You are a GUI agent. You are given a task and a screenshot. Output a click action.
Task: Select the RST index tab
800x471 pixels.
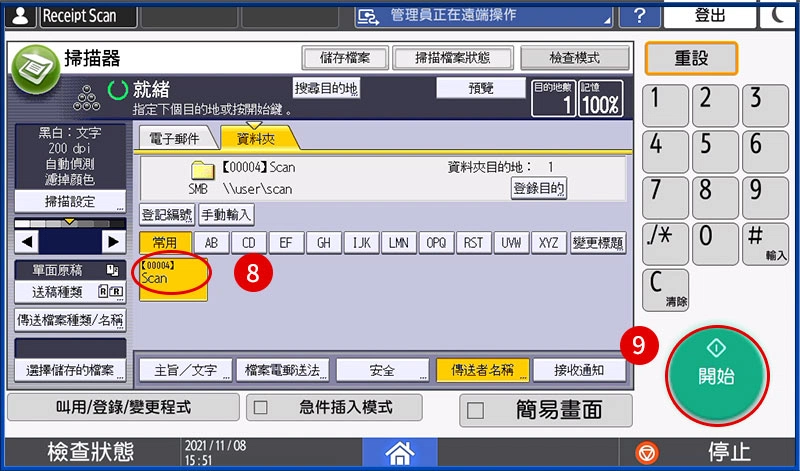tap(474, 243)
